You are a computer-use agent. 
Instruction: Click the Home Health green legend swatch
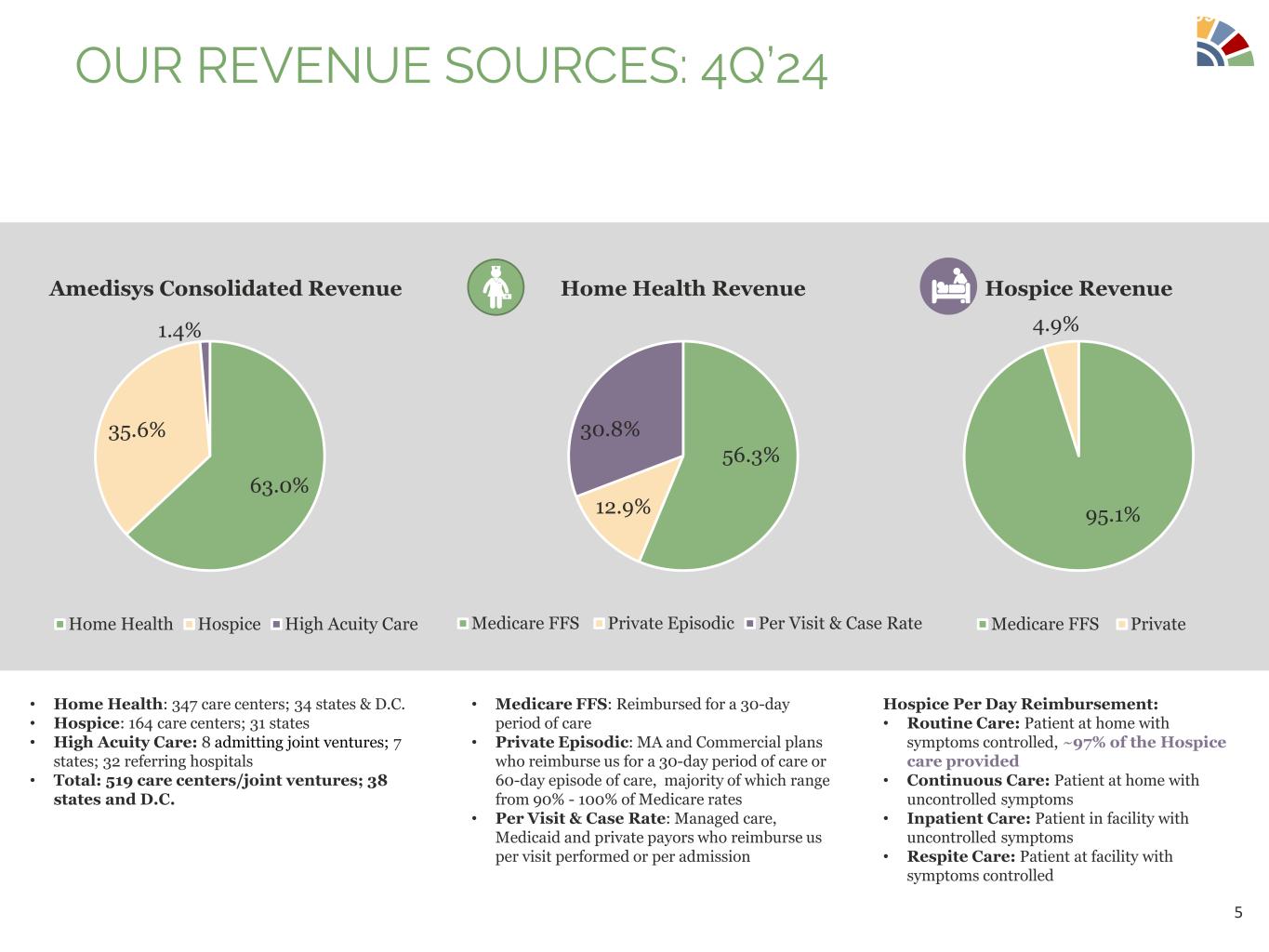click(x=60, y=624)
